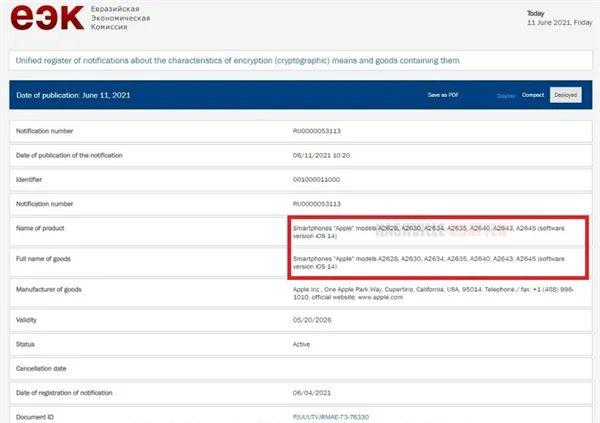This screenshot has width=600, height=423.
Task: Click Save as PDF link
Action: (x=443, y=95)
